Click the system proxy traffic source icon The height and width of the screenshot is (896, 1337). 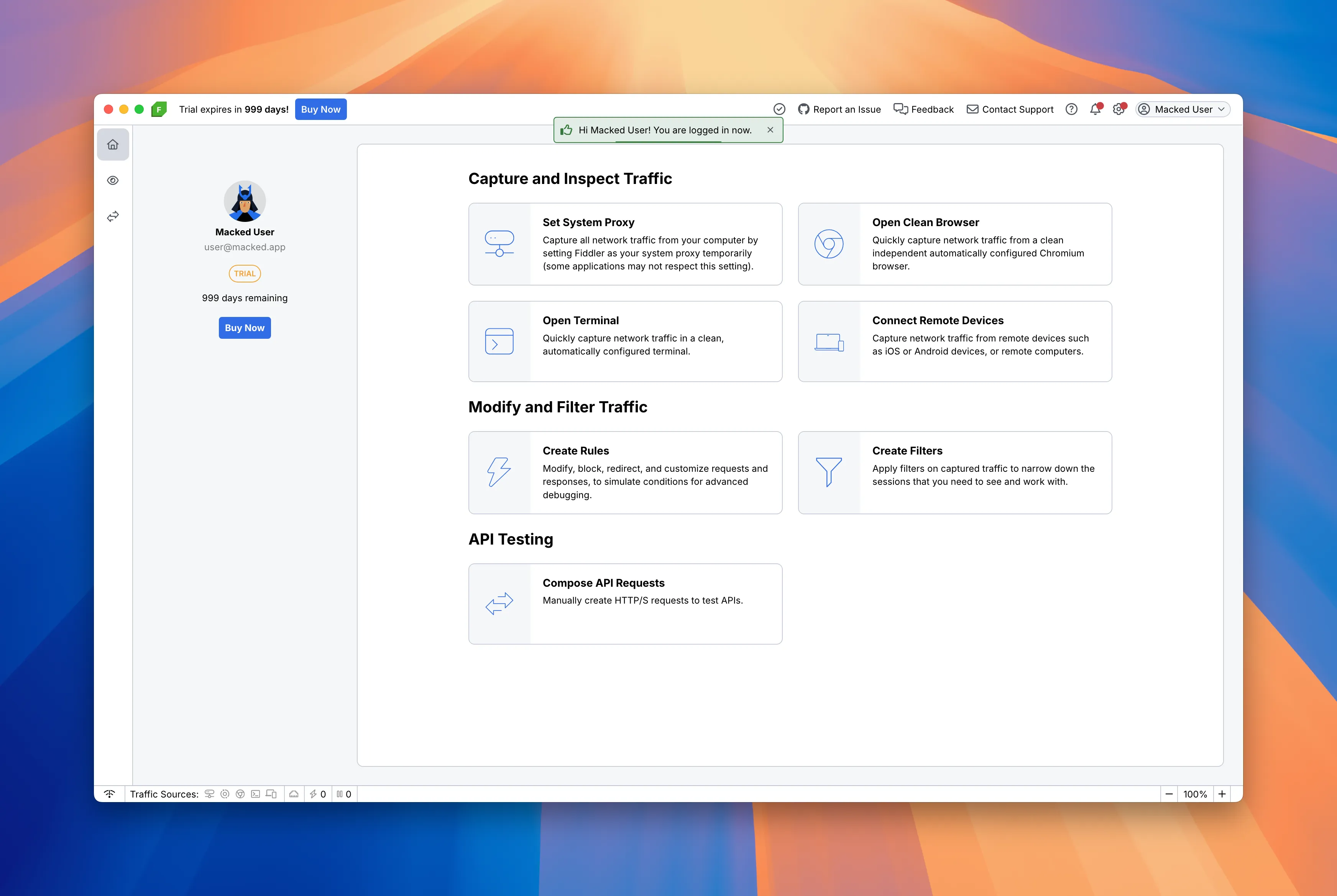tap(210, 794)
